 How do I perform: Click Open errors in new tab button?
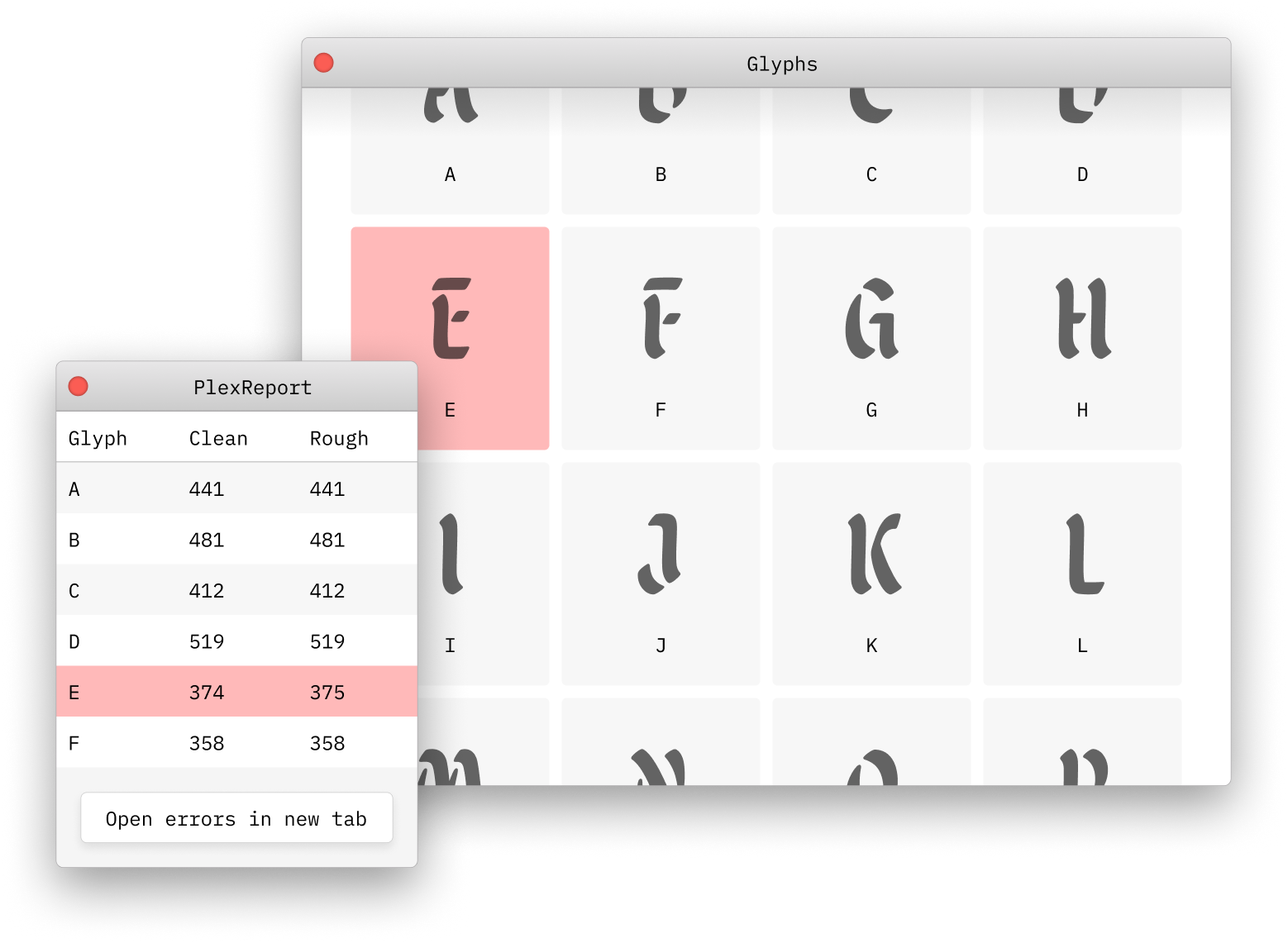(x=236, y=818)
